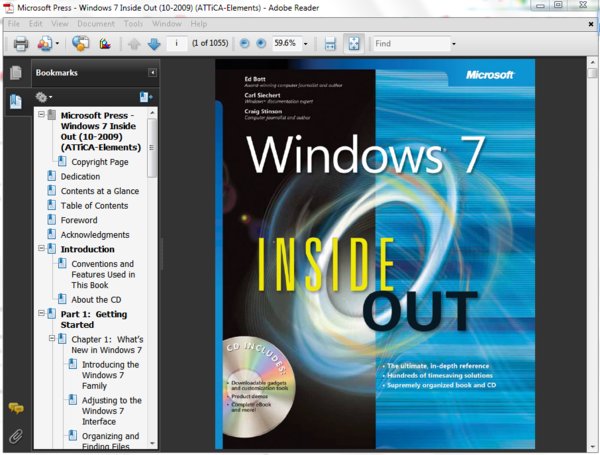600x455 pixels.
Task: Click bookmarks list scroll down arrow
Action: click(152, 444)
